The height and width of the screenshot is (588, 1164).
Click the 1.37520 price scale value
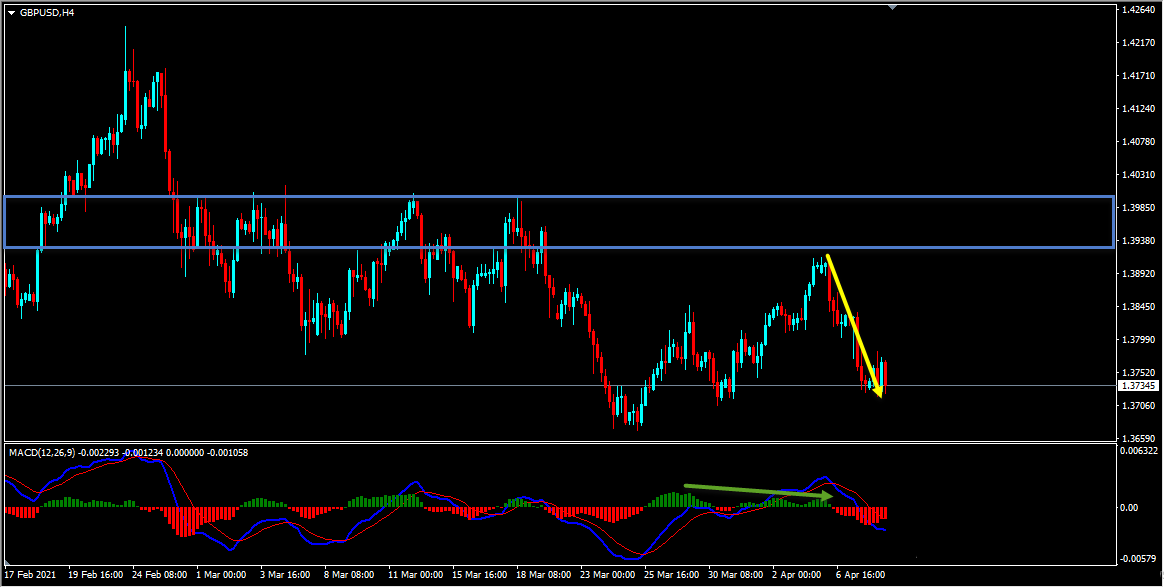pyautogui.click(x=1138, y=373)
